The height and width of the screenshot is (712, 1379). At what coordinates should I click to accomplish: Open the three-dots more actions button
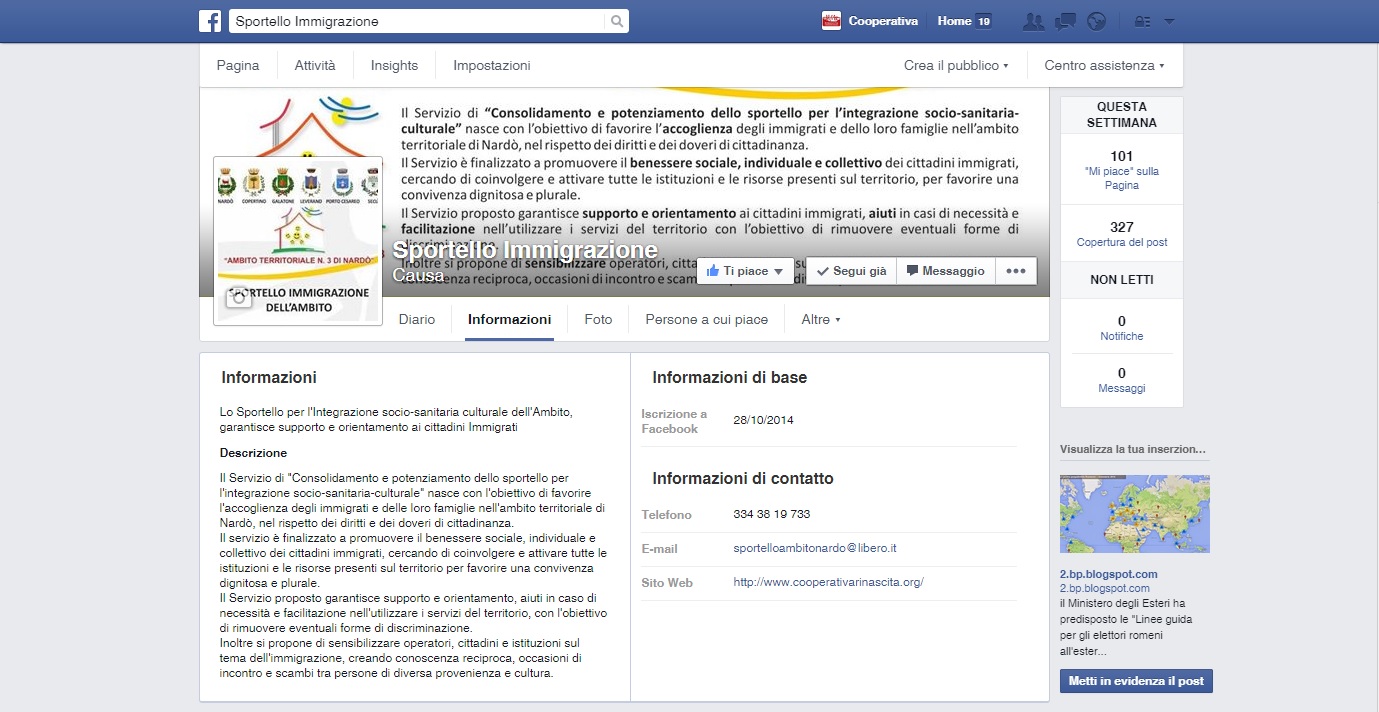click(x=1015, y=271)
